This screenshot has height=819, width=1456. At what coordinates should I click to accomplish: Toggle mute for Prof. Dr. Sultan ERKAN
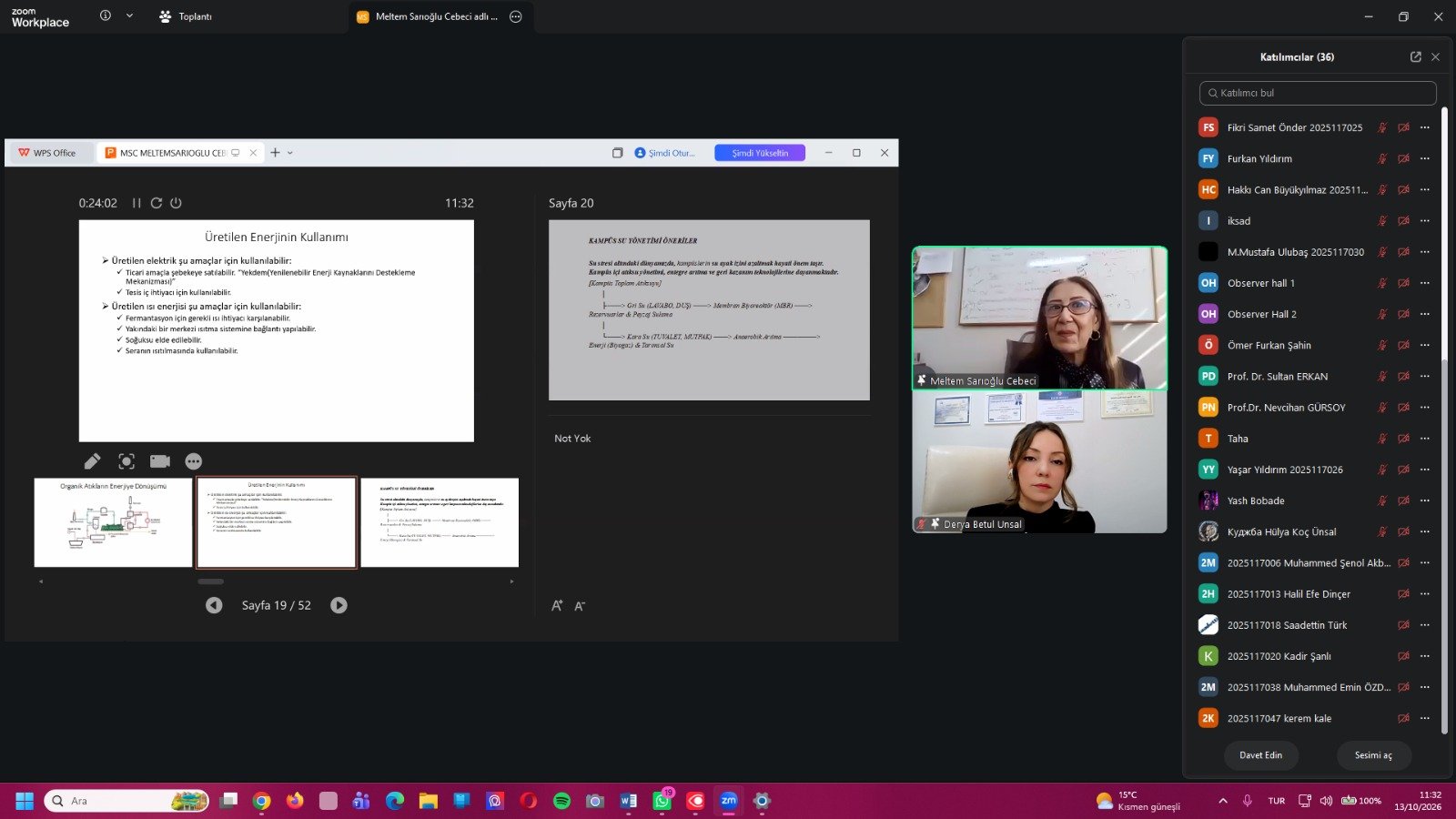1382,376
